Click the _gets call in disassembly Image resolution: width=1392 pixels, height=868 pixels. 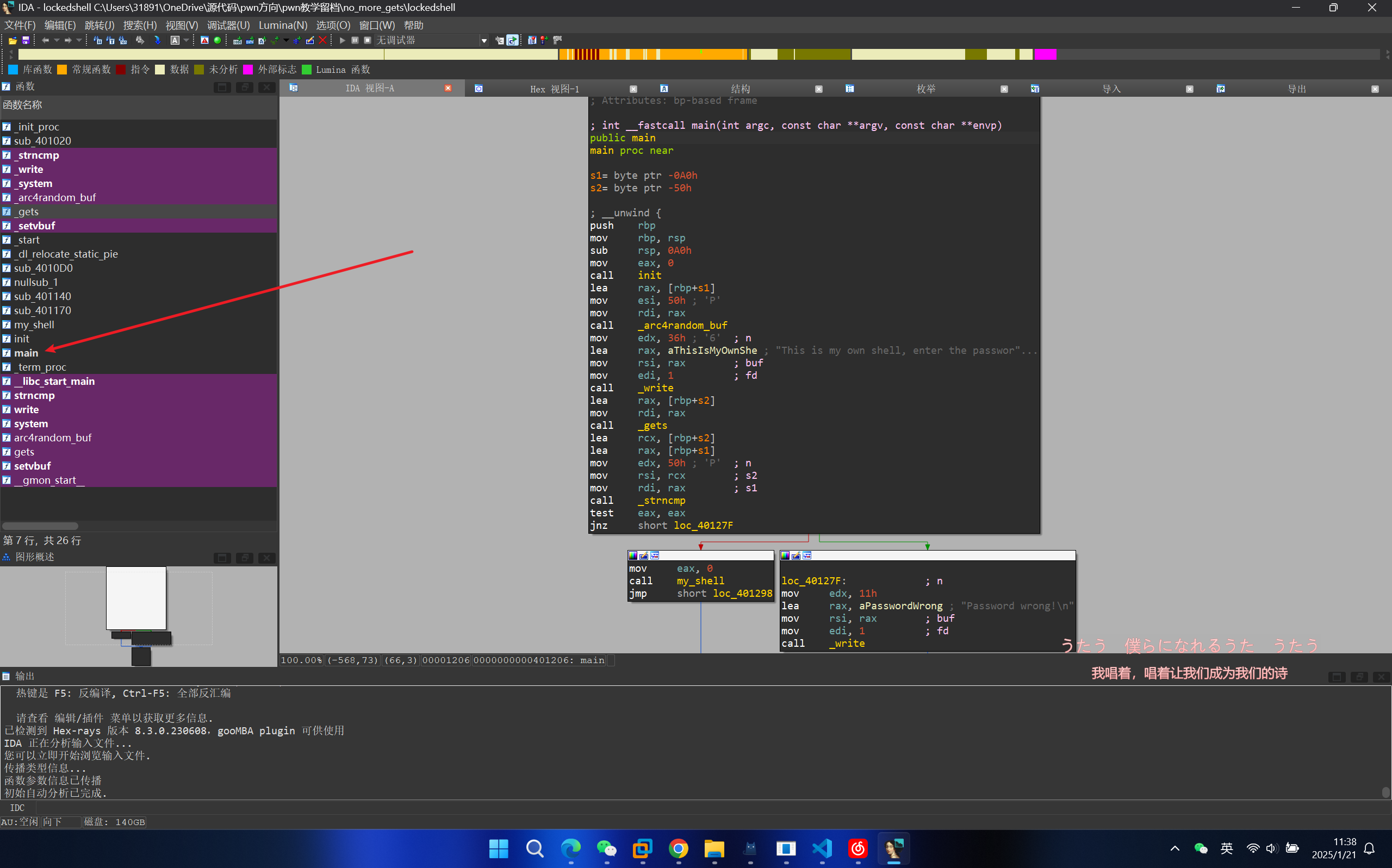click(652, 426)
